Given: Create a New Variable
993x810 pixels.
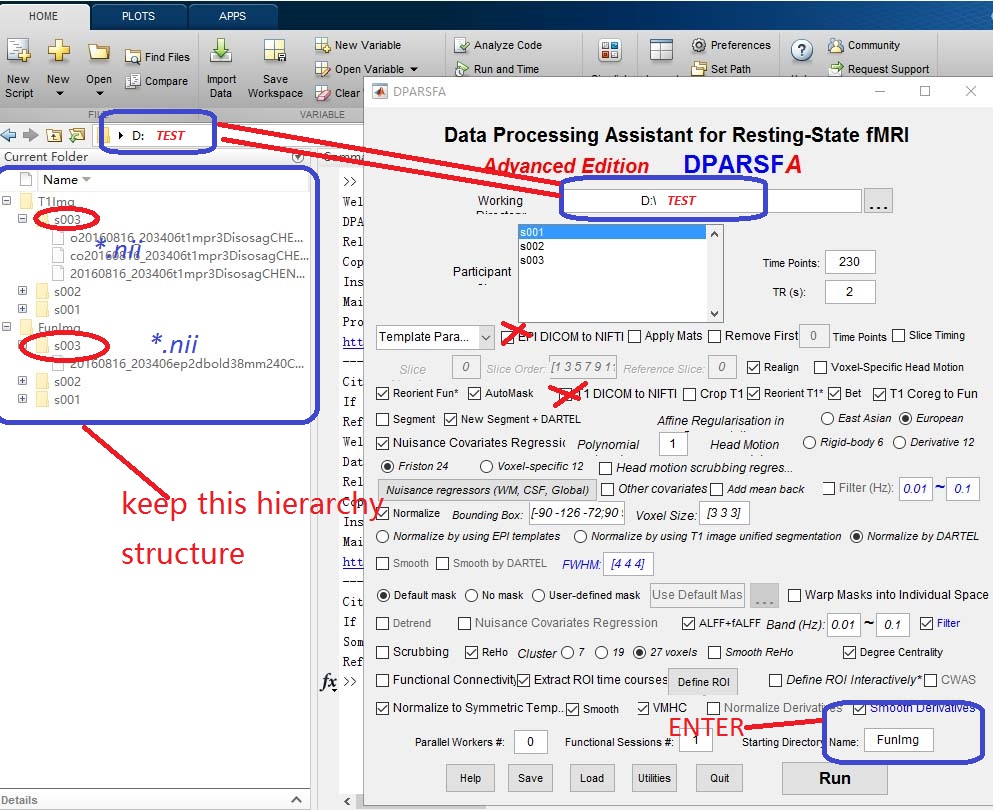Looking at the screenshot, I should (x=358, y=45).
